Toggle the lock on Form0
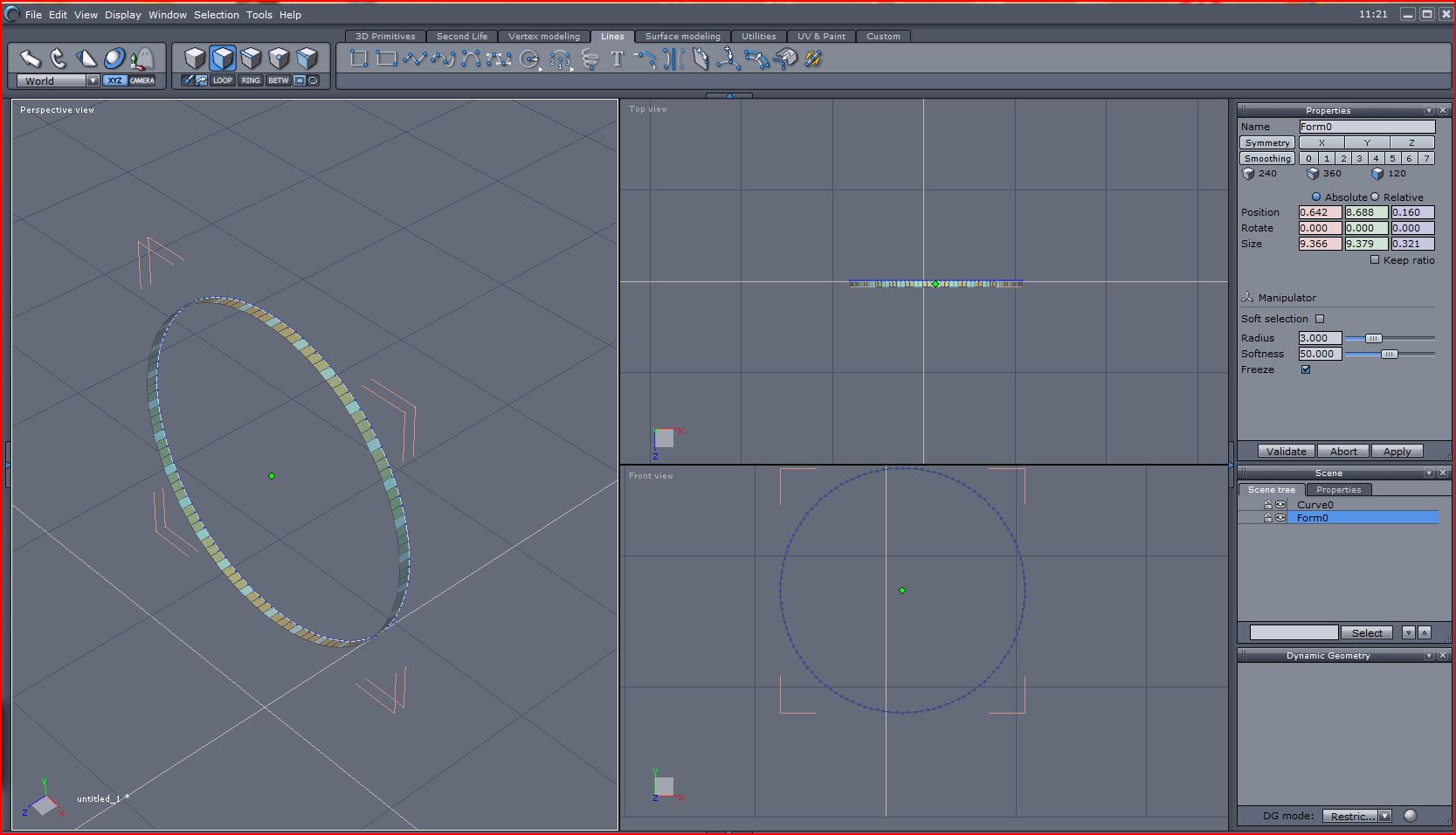1456x835 pixels. coord(1267,518)
